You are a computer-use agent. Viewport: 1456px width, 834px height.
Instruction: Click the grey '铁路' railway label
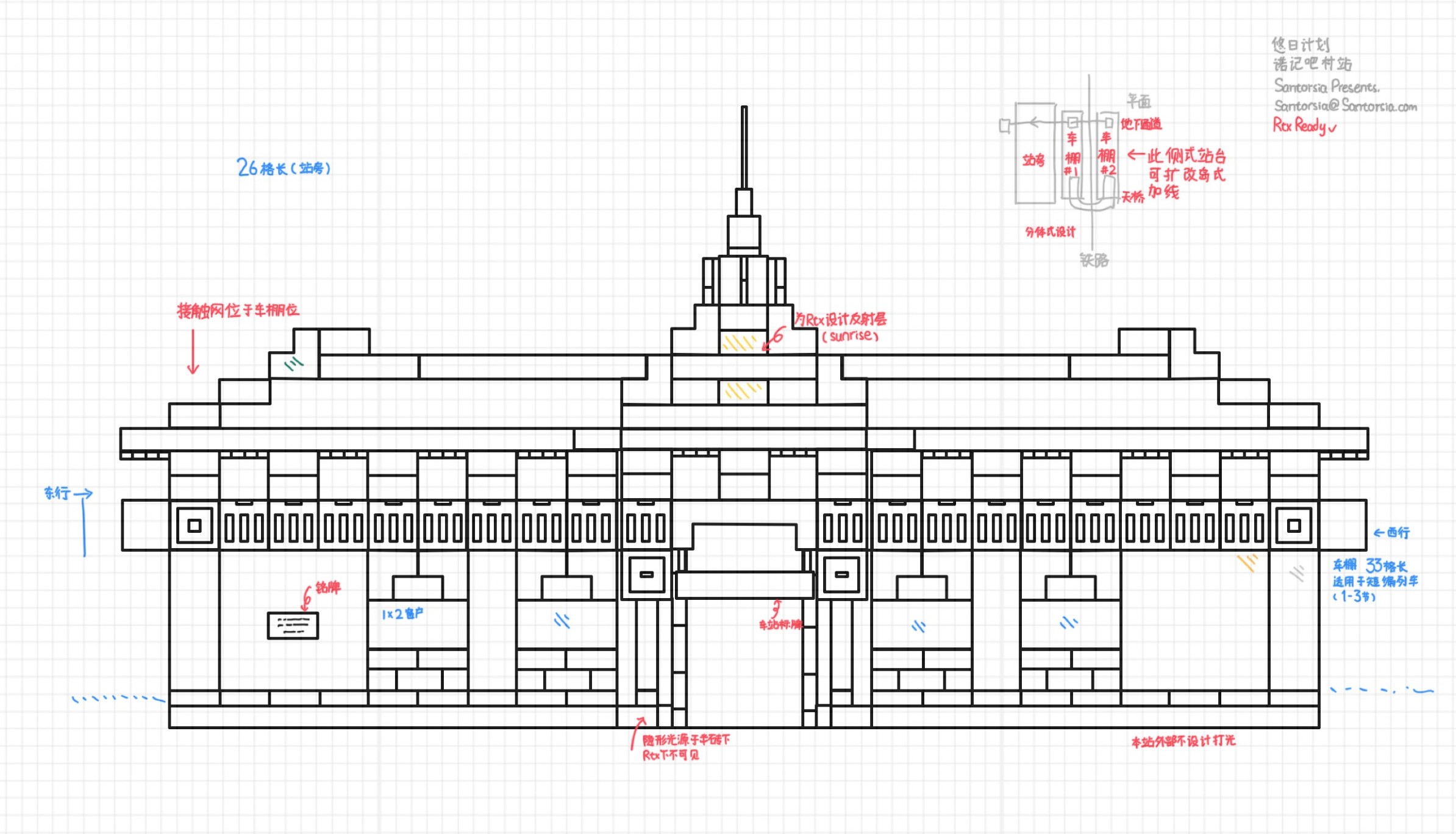pos(1094,260)
